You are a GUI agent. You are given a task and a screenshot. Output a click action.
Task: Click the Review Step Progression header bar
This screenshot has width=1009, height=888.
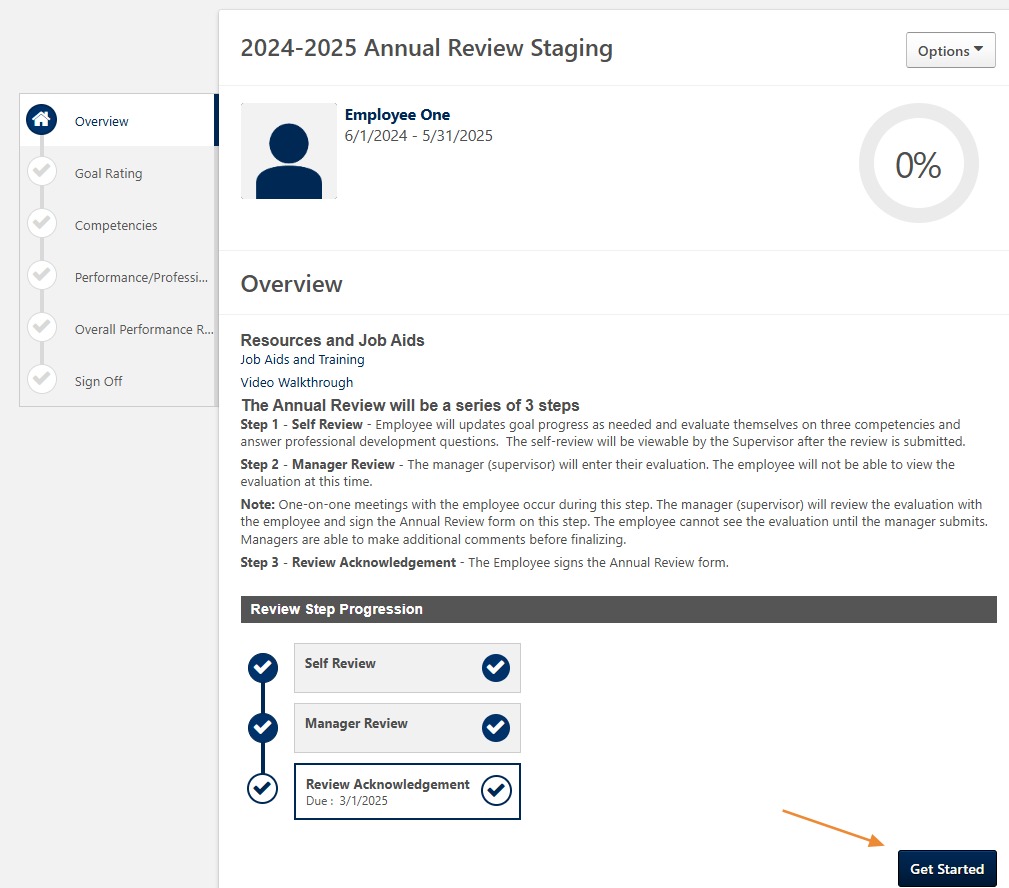[x=618, y=609]
